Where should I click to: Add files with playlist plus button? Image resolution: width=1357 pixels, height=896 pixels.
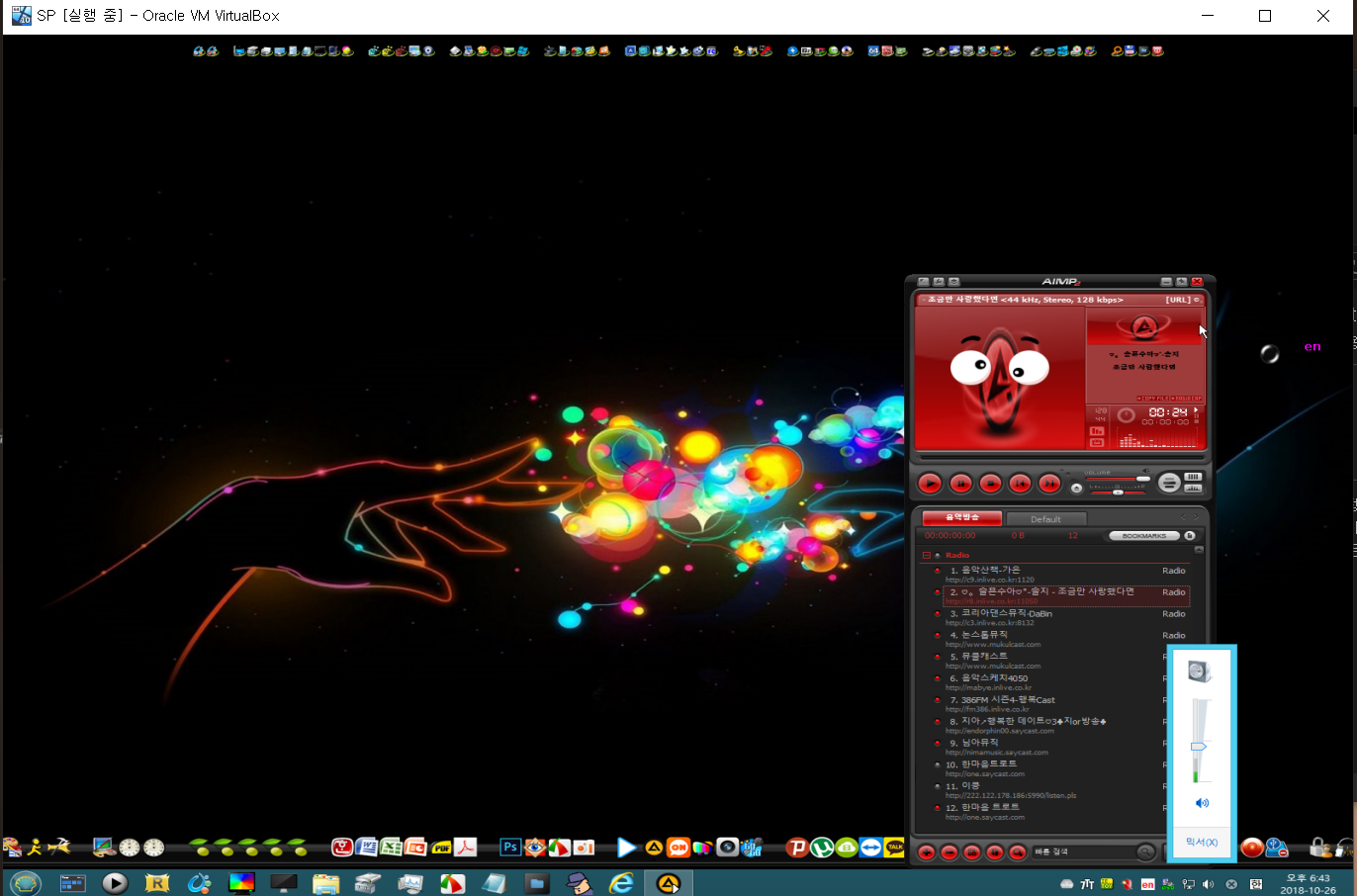pos(927,852)
